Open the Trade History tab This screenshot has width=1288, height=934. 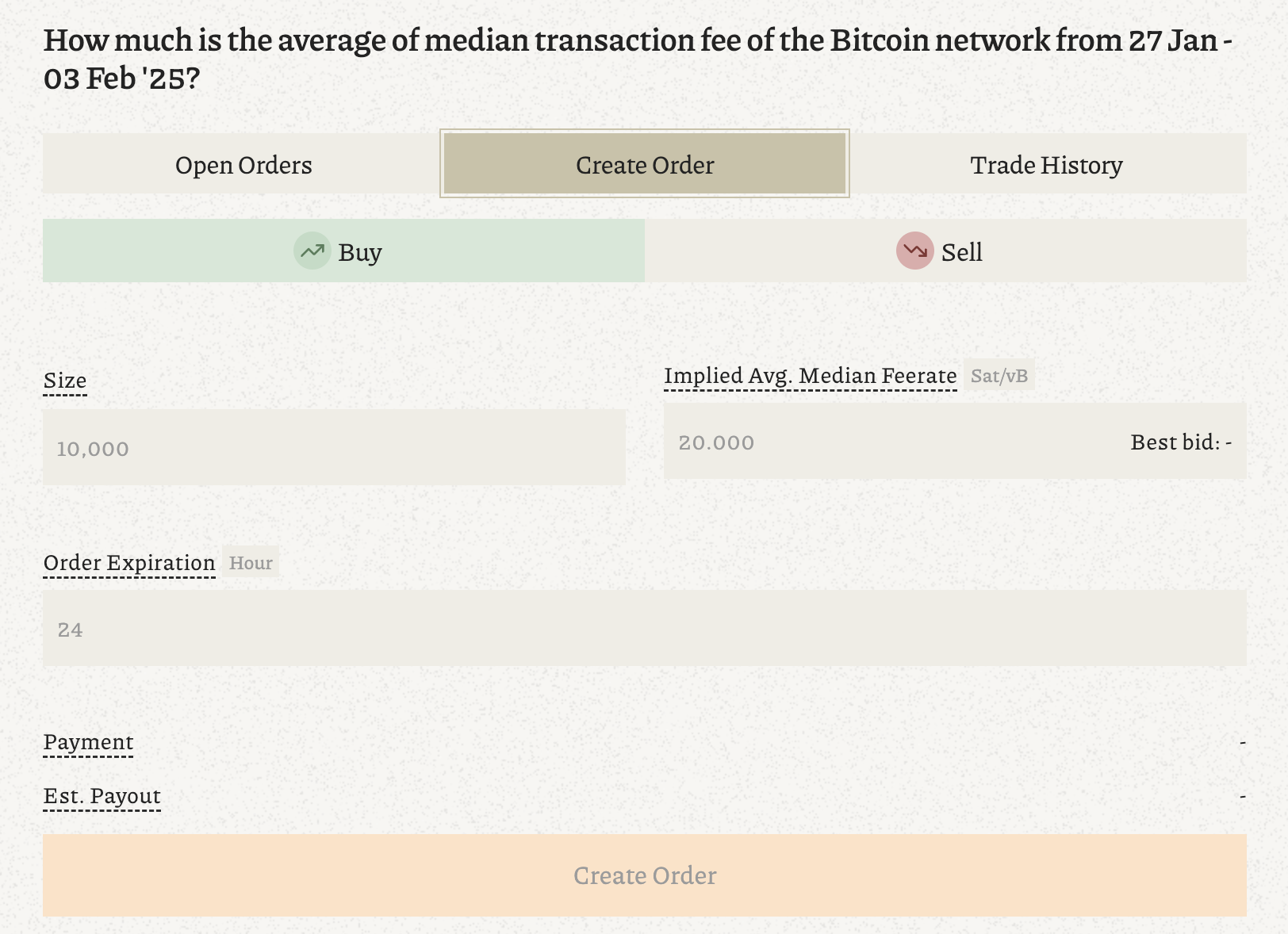[1046, 164]
